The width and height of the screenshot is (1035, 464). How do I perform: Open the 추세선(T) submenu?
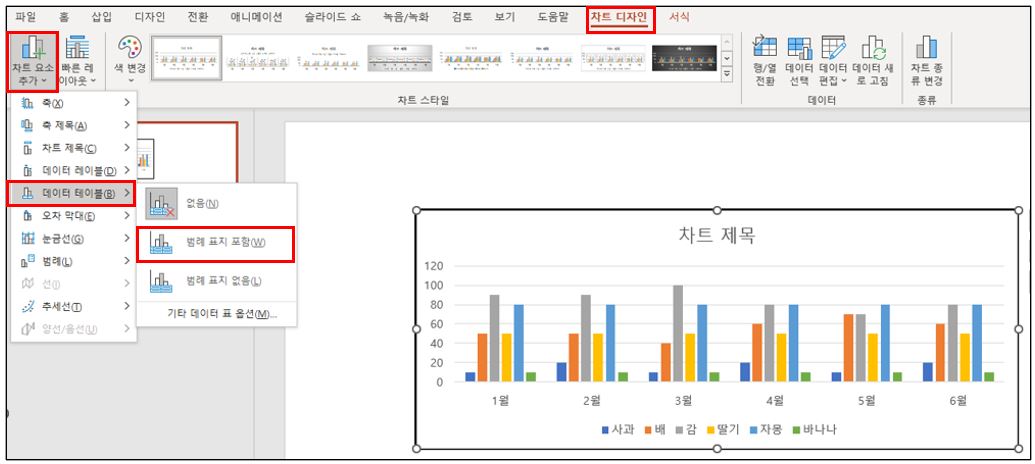click(x=74, y=306)
